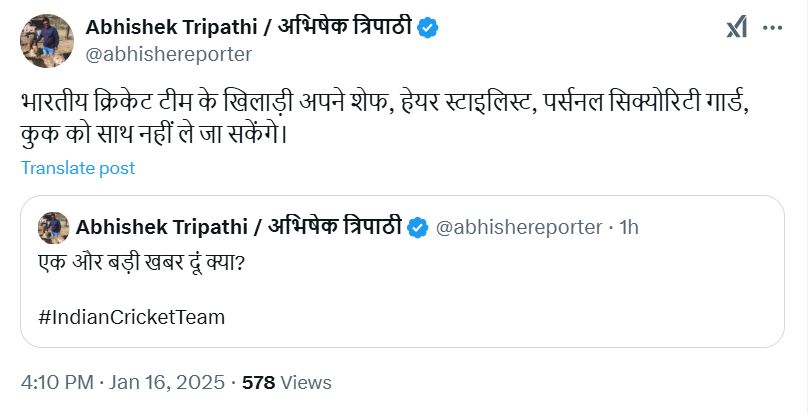This screenshot has height=414, width=811.
Task: Open the three-dot more options menu
Action: [773, 27]
